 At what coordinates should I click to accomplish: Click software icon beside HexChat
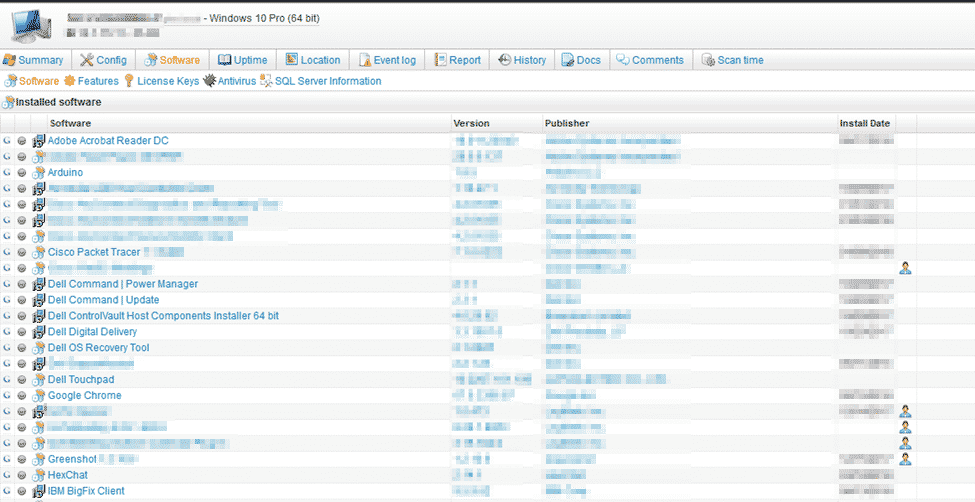coord(39,475)
